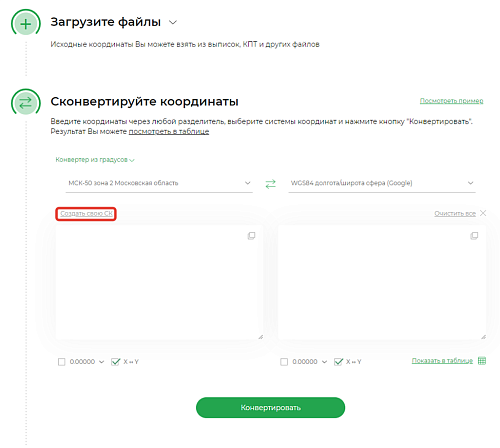This screenshot has height=448, width=500.
Task: Clear all with the X icon
Action: (x=483, y=213)
